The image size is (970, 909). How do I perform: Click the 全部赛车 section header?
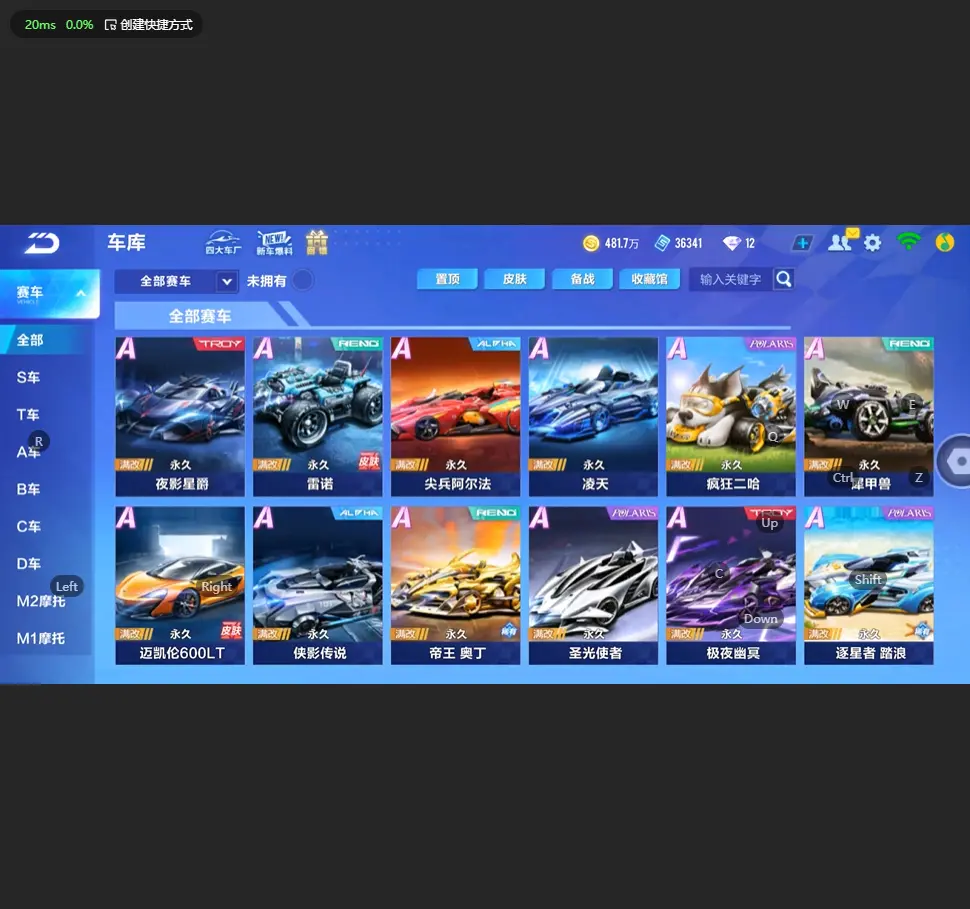click(201, 316)
